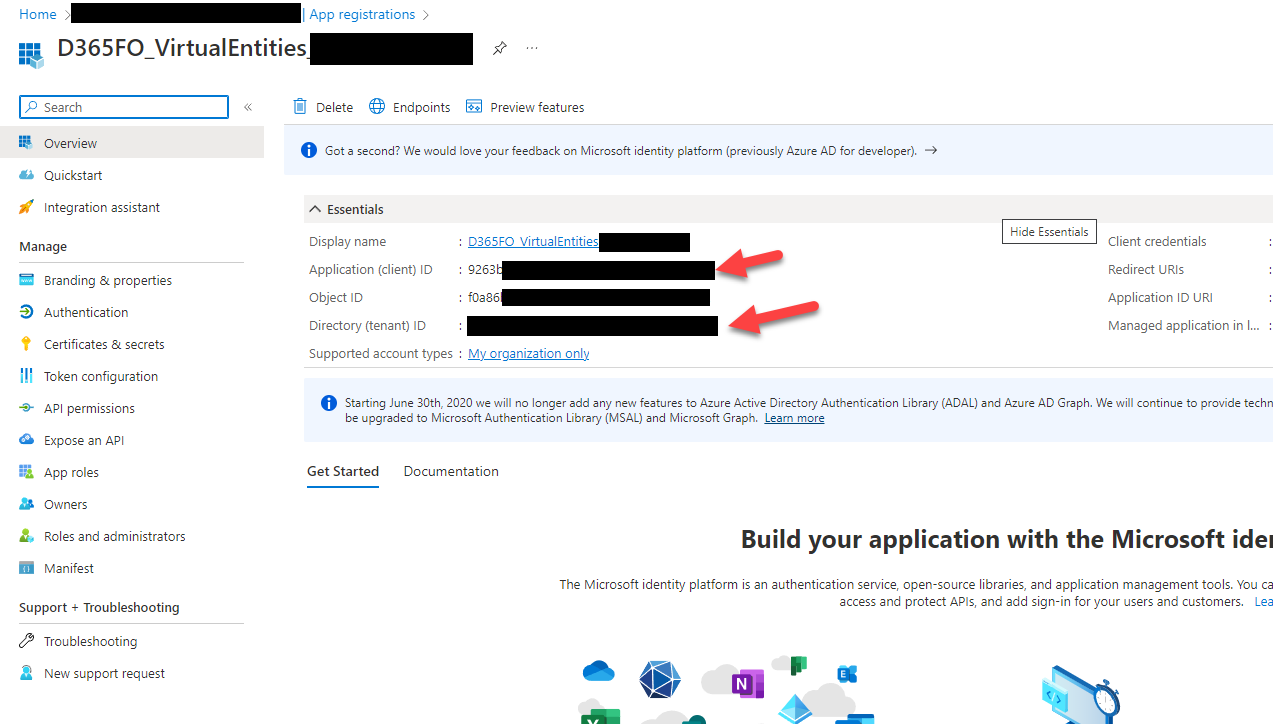Viewport: 1273px width, 724px height.
Task: Click the Roles and administrators icon
Action: 26,536
